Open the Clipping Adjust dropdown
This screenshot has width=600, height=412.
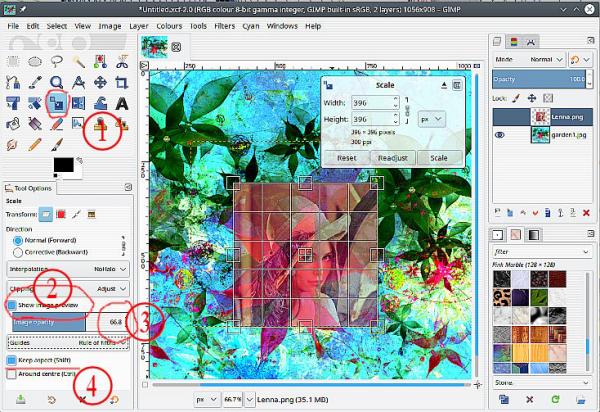pos(68,288)
